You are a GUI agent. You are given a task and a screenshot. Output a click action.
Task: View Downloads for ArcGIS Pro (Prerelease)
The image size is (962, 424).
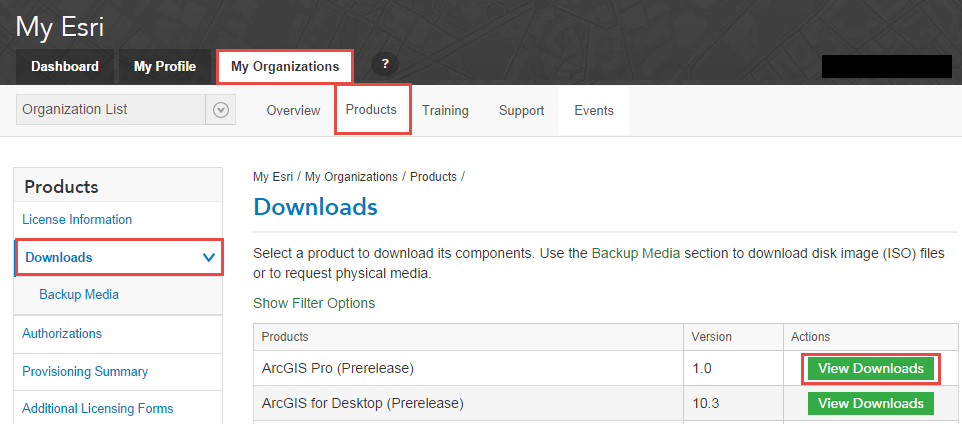[x=871, y=369]
